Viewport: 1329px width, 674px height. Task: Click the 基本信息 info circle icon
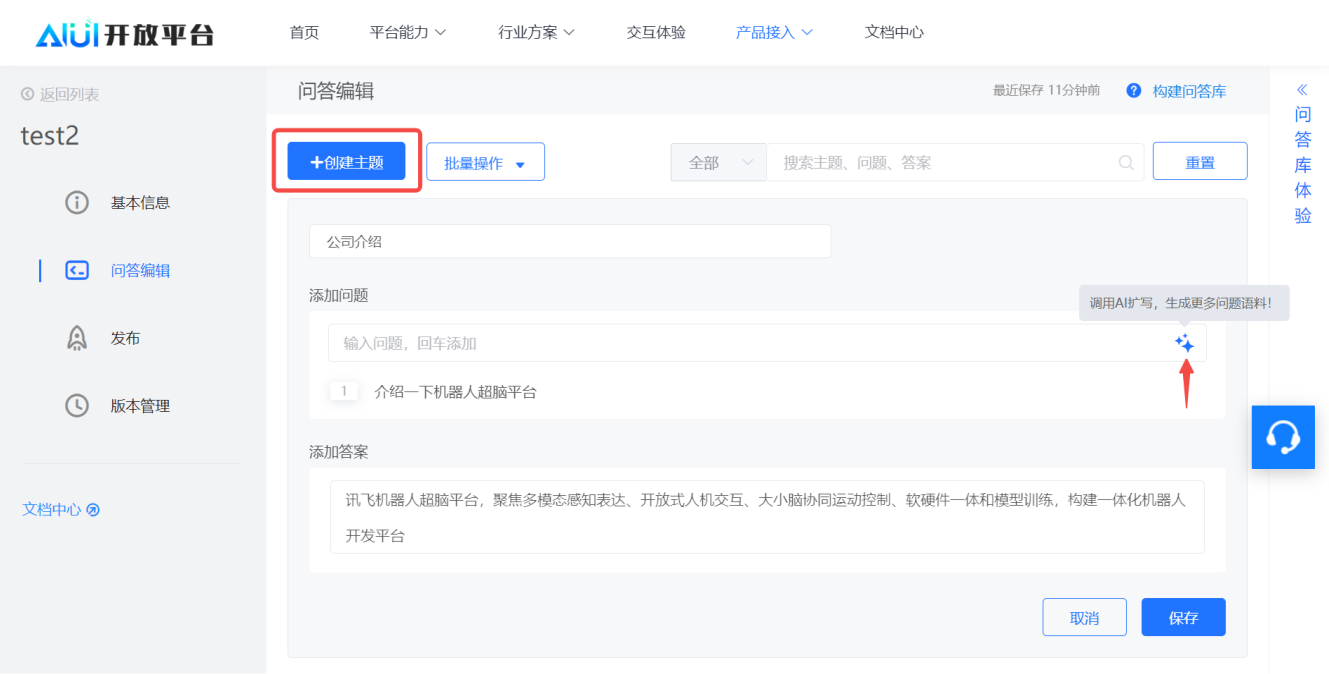(x=77, y=202)
